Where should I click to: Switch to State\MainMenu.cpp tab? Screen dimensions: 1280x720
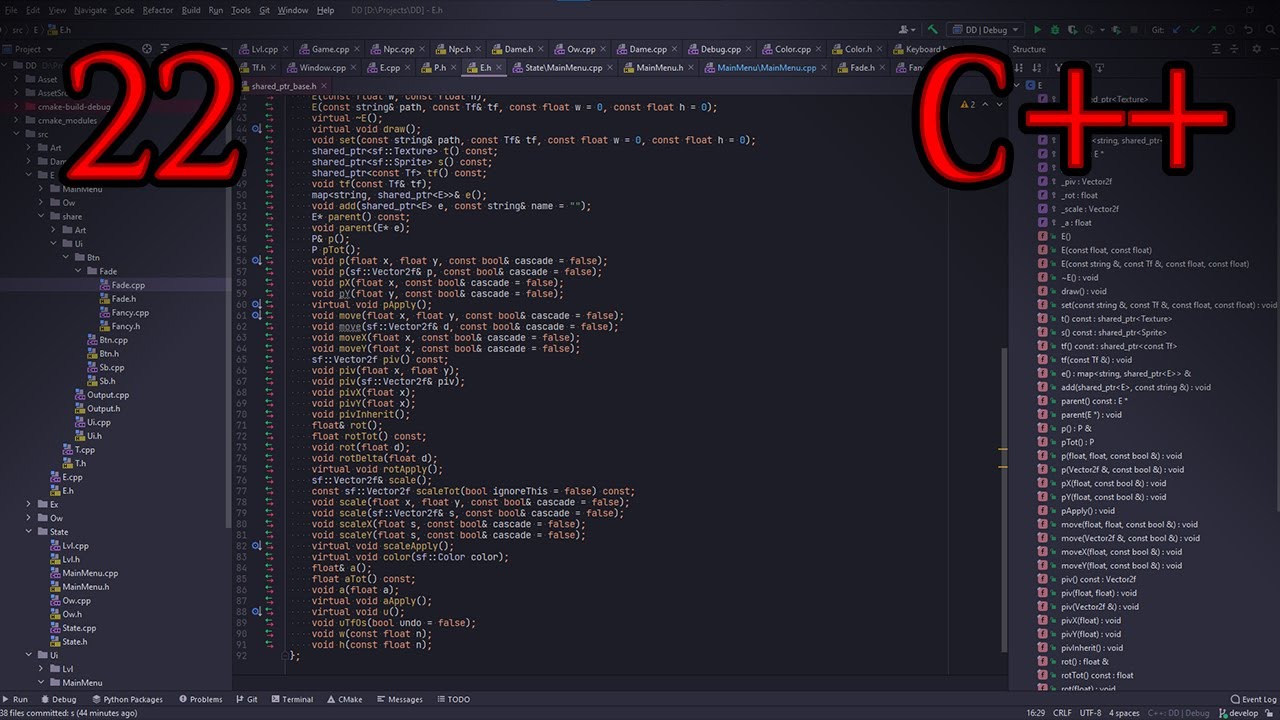click(564, 68)
